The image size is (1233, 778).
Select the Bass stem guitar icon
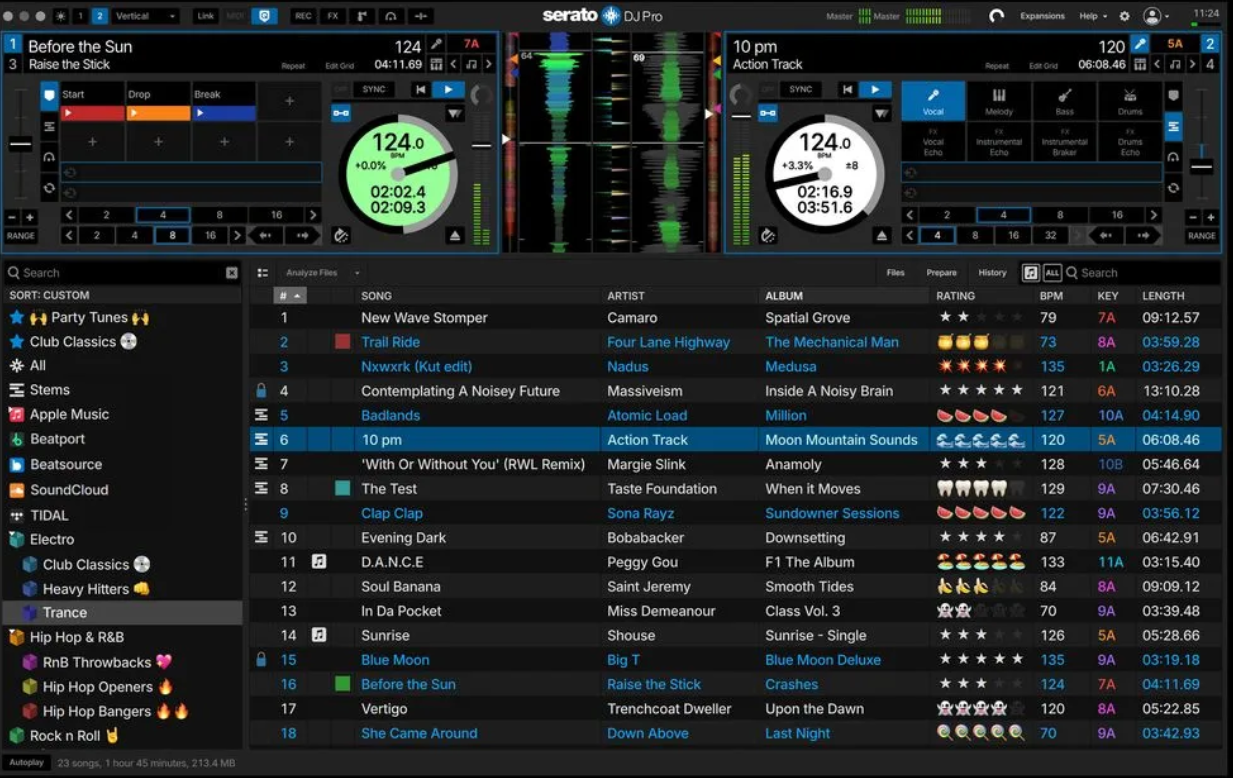1064,96
